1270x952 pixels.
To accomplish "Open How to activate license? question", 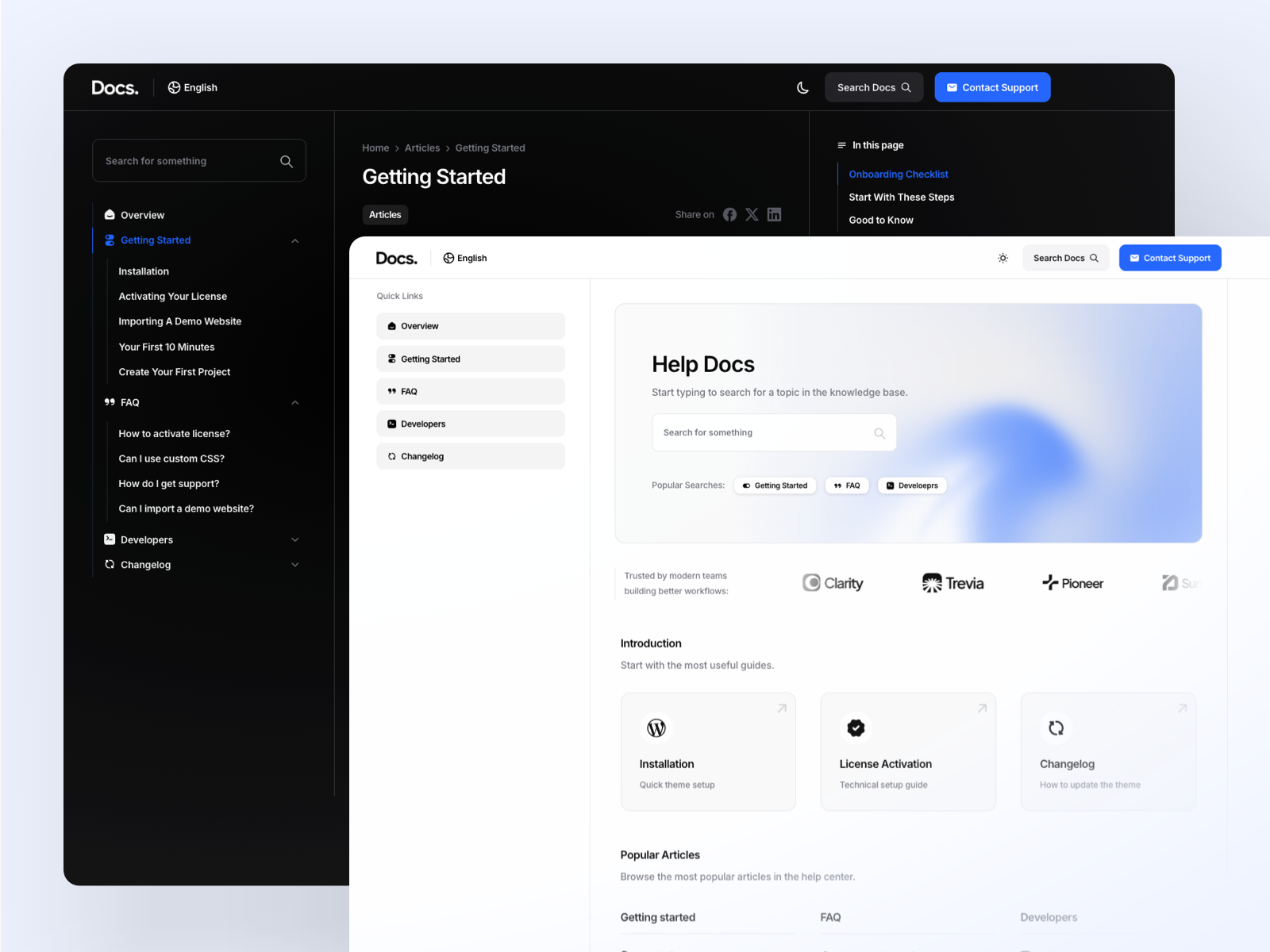I will pos(175,433).
